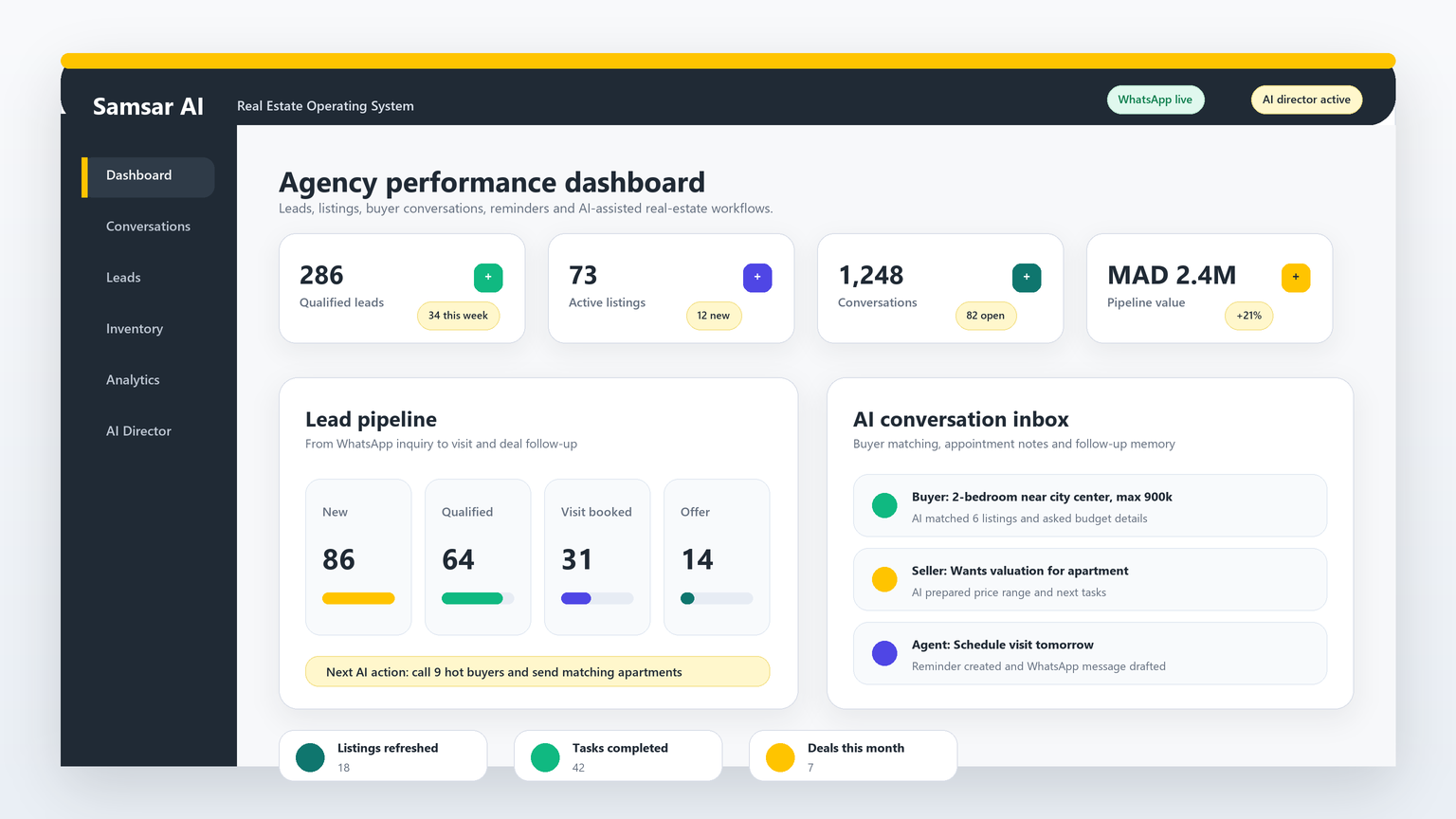
Task: Open Dashboard in the sidebar
Action: pyautogui.click(x=148, y=176)
